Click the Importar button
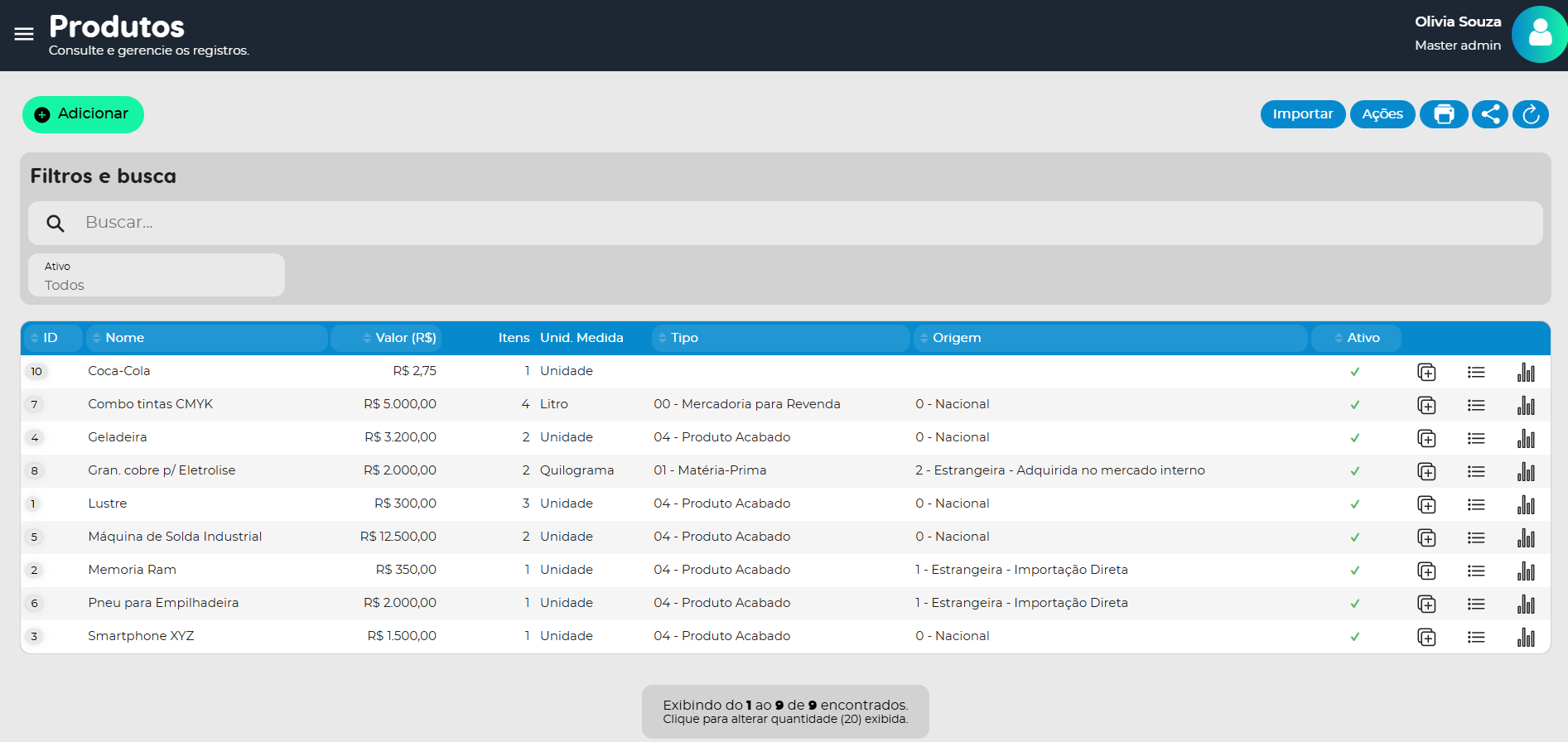Viewport: 1568px width, 742px height. coord(1302,114)
